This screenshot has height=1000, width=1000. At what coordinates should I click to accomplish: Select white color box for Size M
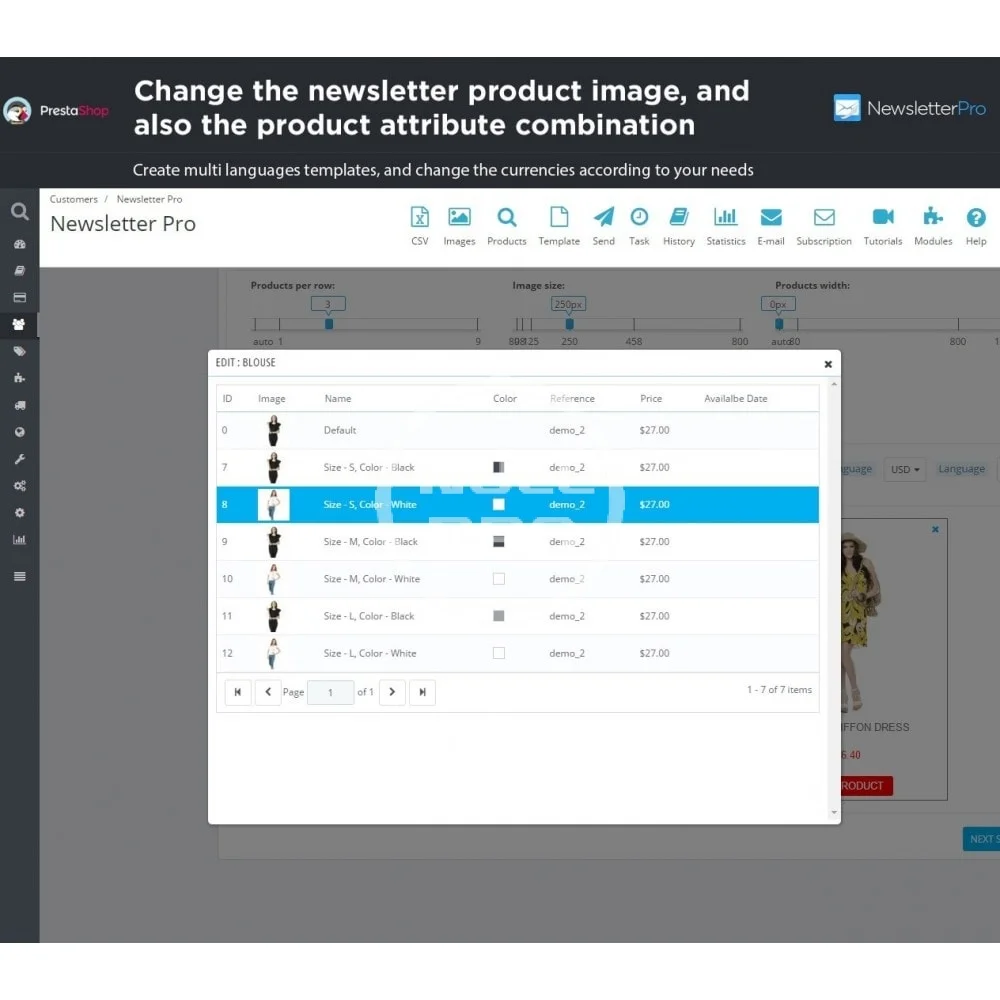pyautogui.click(x=499, y=579)
